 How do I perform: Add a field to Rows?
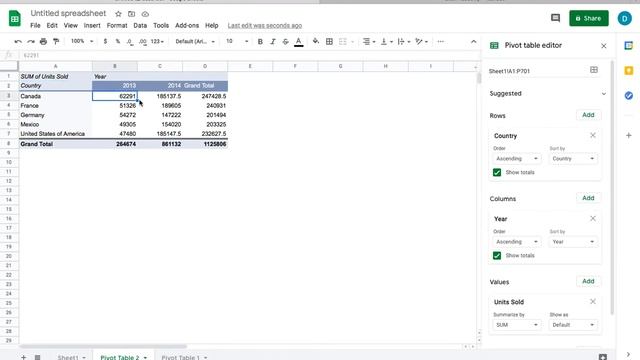(x=588, y=115)
